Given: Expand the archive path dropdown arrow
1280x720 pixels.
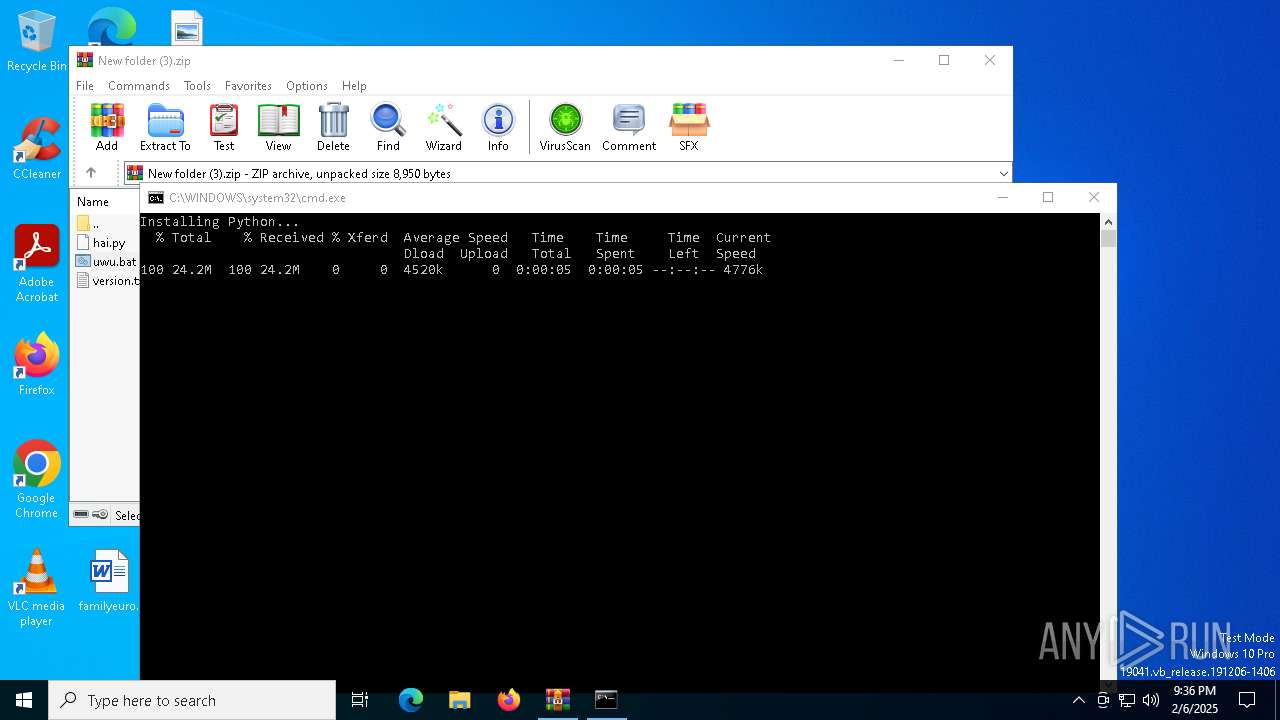Looking at the screenshot, I should [x=1003, y=174].
